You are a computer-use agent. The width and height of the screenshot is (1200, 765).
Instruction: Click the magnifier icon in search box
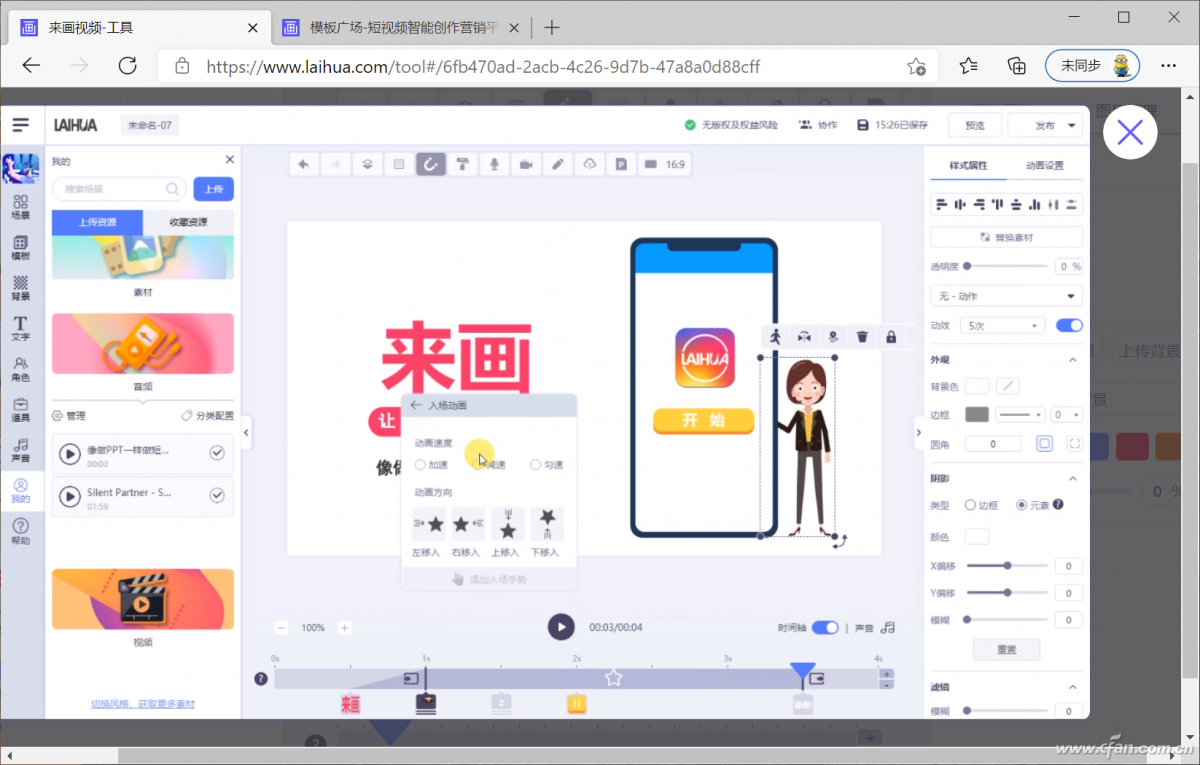(173, 188)
